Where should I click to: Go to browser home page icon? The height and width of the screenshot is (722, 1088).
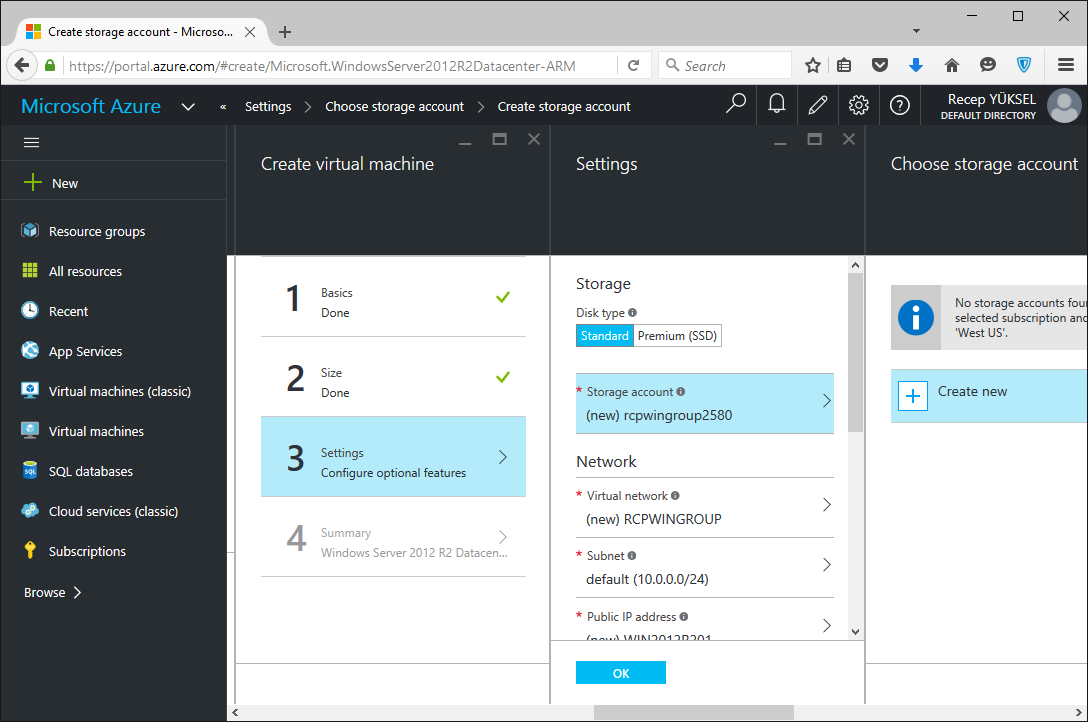pos(951,65)
